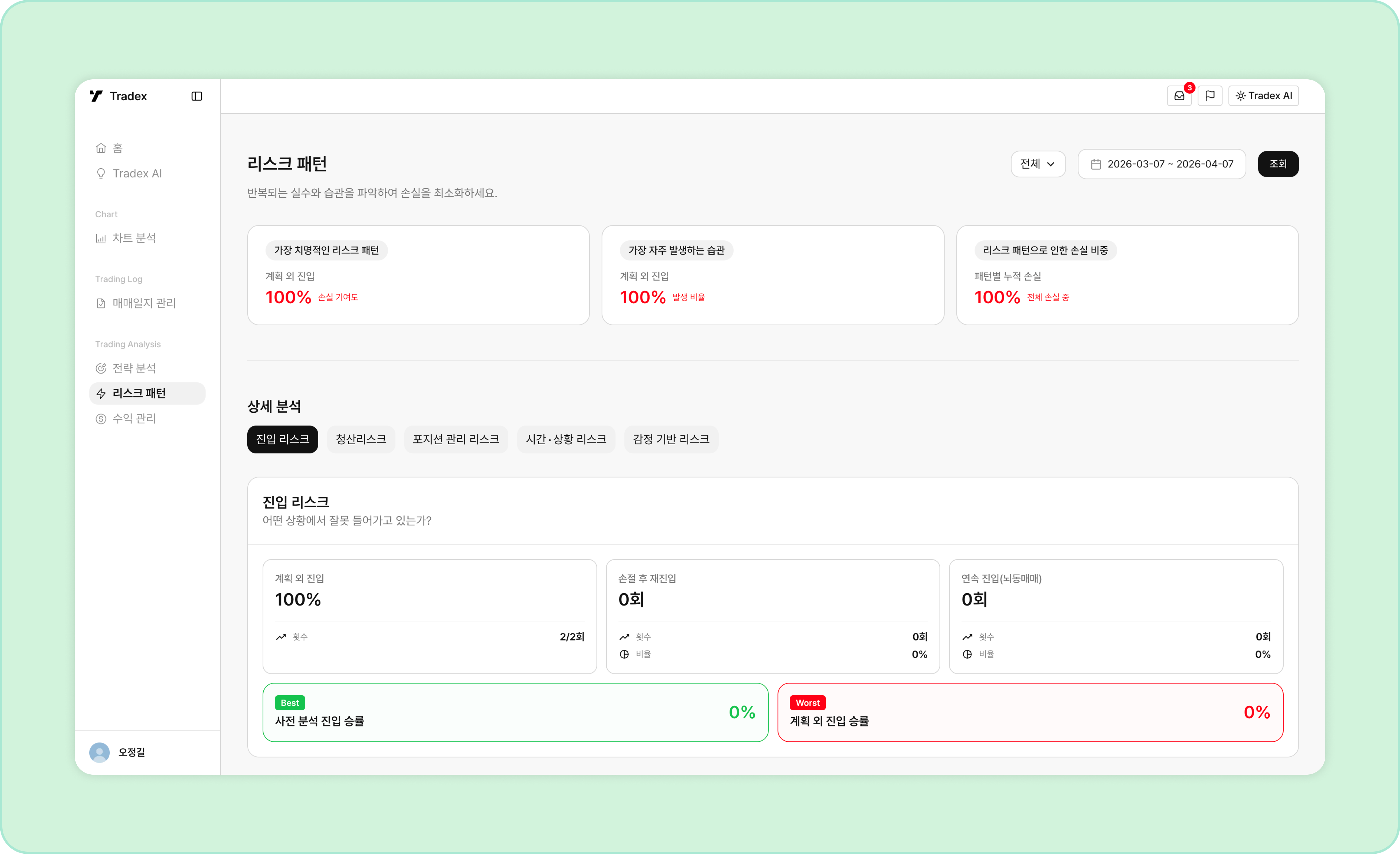Click the 계획 외 진입 100% stat card

pos(430,617)
